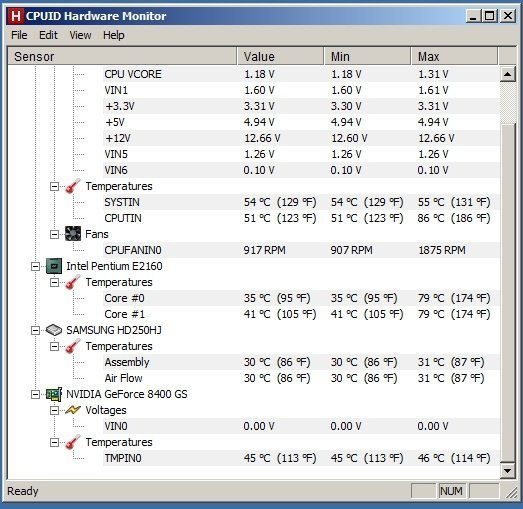Open the Edit menu
The image size is (523, 509).
48,35
